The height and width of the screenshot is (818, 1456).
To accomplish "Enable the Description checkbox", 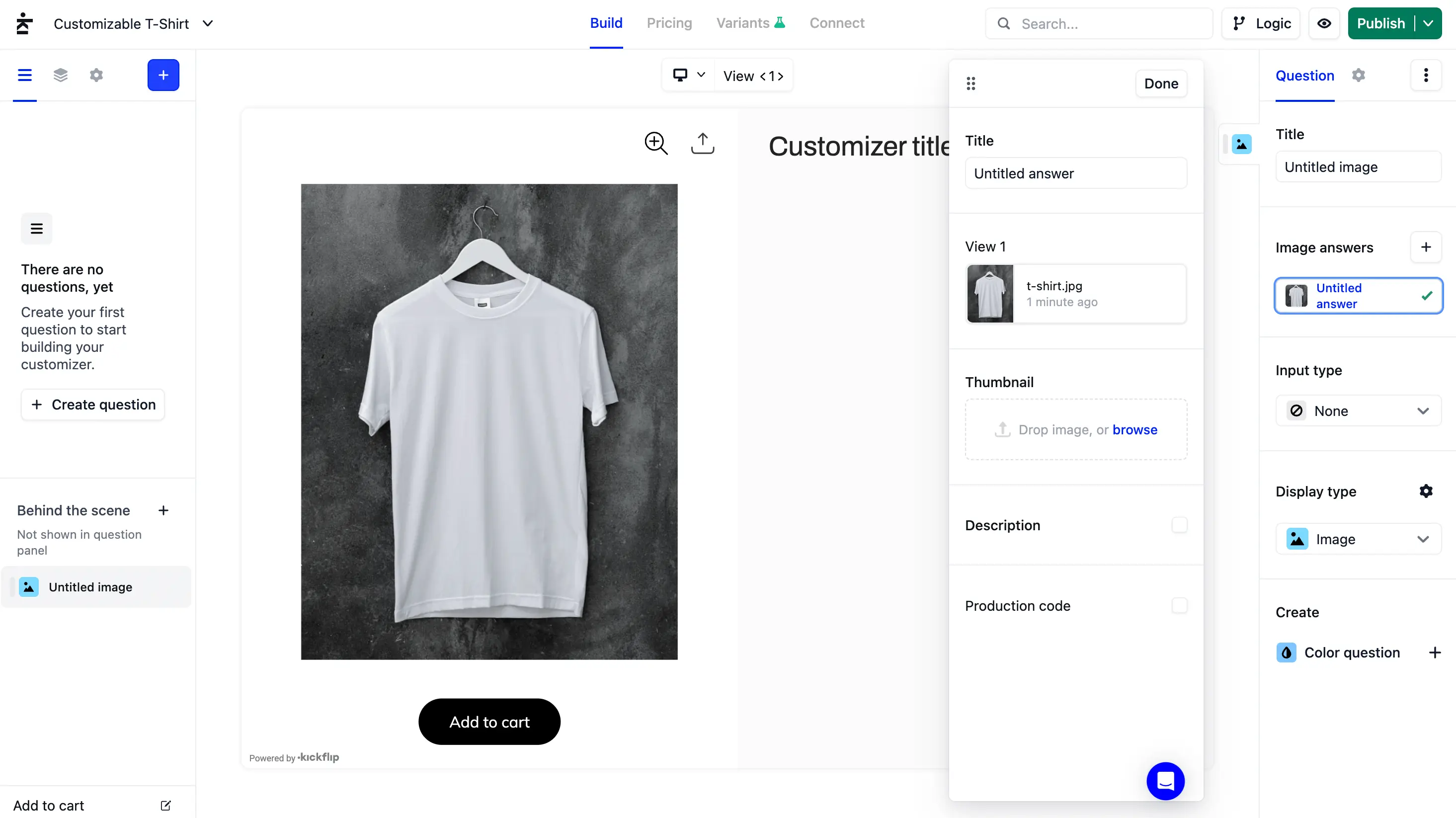I will 1179,525.
